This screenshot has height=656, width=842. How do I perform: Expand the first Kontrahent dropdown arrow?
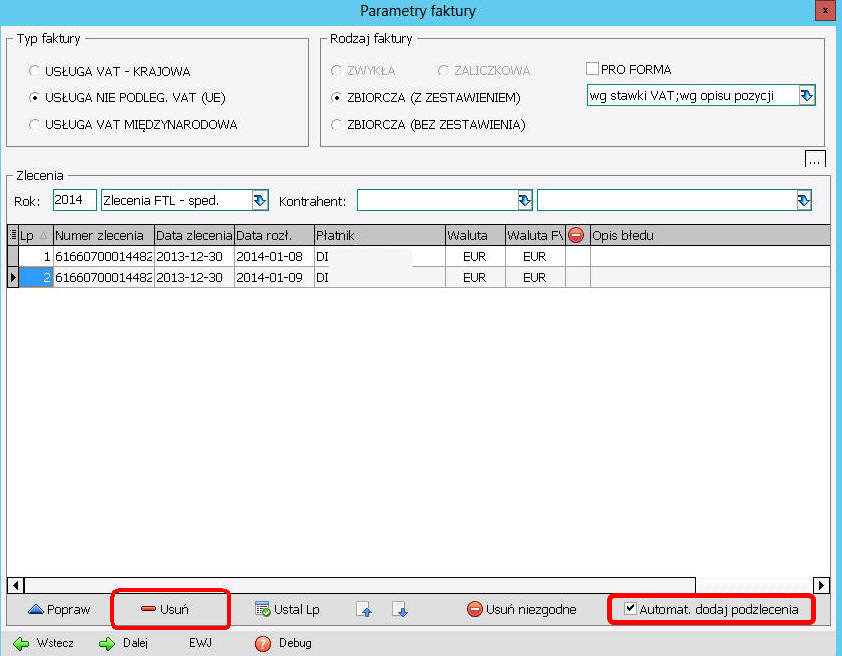point(525,200)
